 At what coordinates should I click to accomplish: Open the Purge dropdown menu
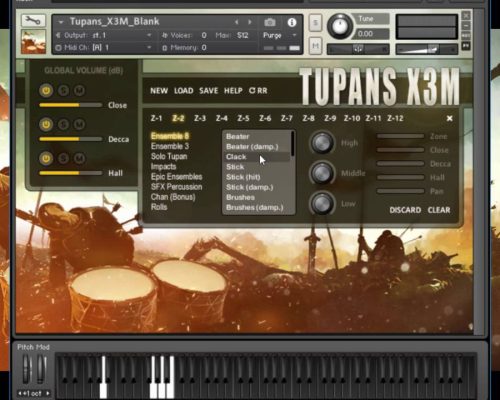coord(280,35)
